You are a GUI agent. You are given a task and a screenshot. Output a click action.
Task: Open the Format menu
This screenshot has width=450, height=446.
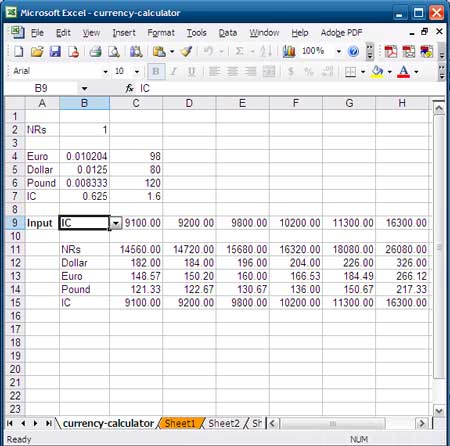(161, 33)
